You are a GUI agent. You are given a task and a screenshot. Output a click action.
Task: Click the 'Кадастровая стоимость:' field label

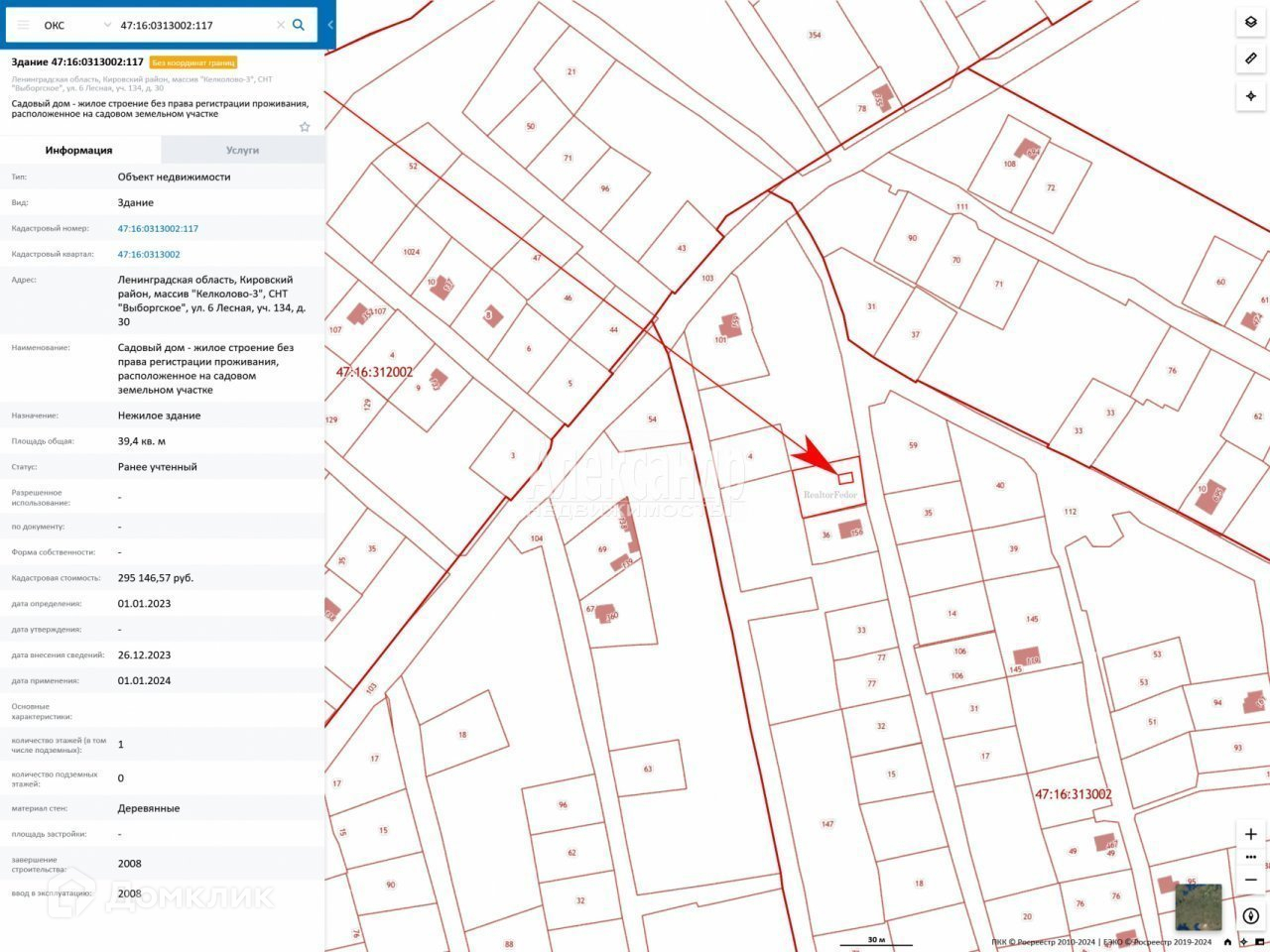point(57,577)
